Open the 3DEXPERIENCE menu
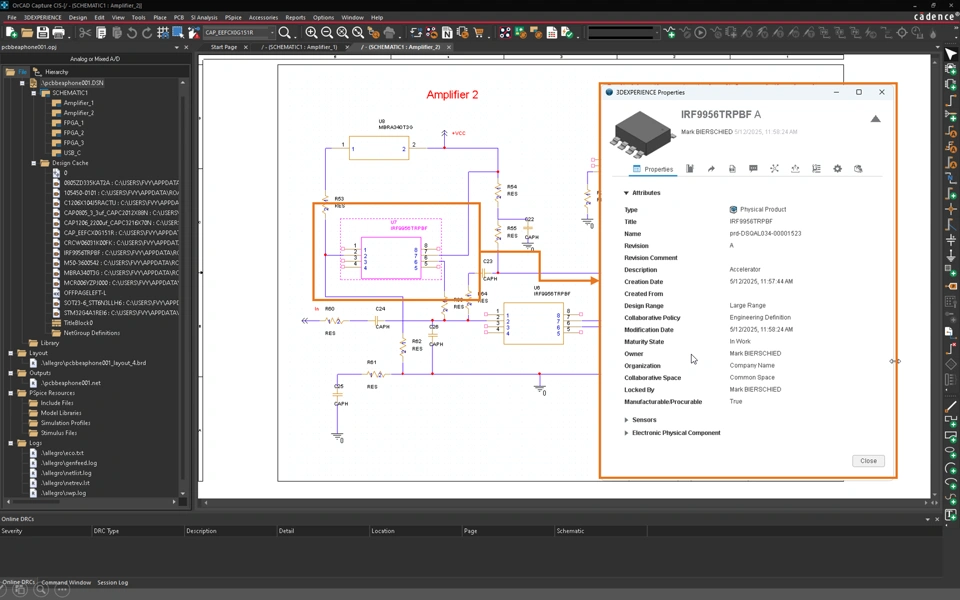The height and width of the screenshot is (600, 960). click(x=42, y=17)
